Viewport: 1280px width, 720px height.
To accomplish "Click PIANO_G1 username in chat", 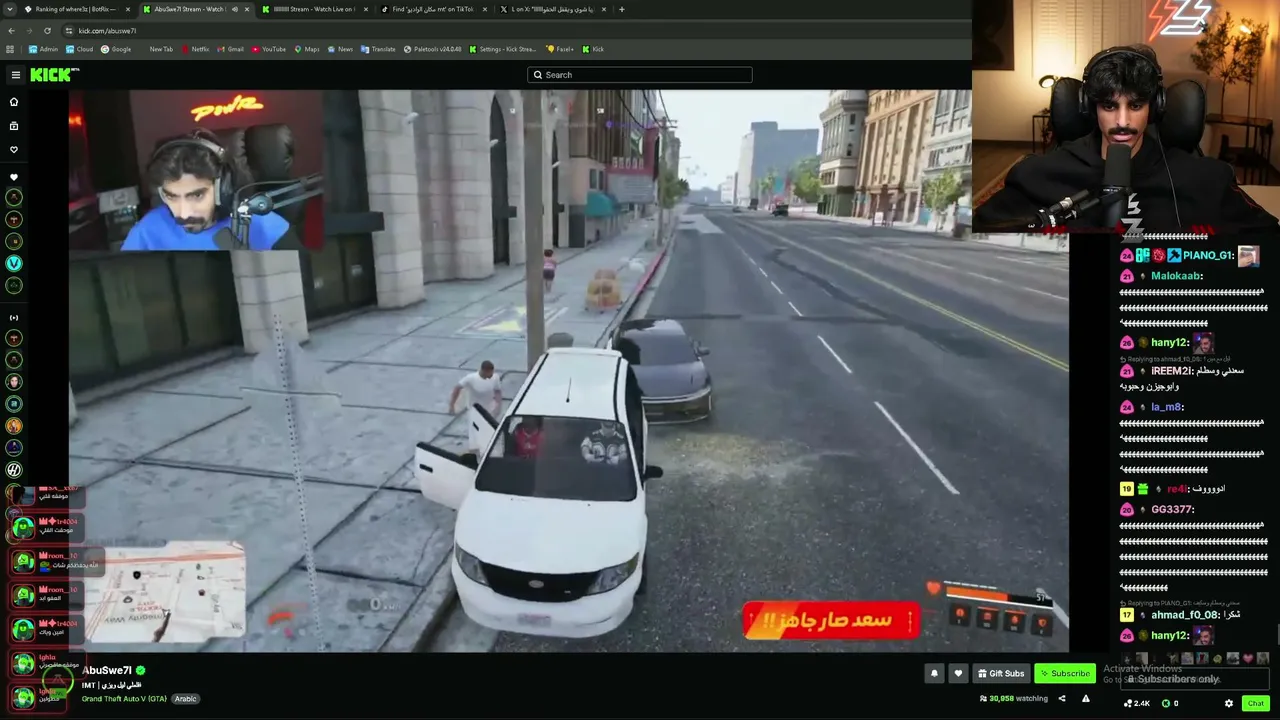I will 1208,256.
